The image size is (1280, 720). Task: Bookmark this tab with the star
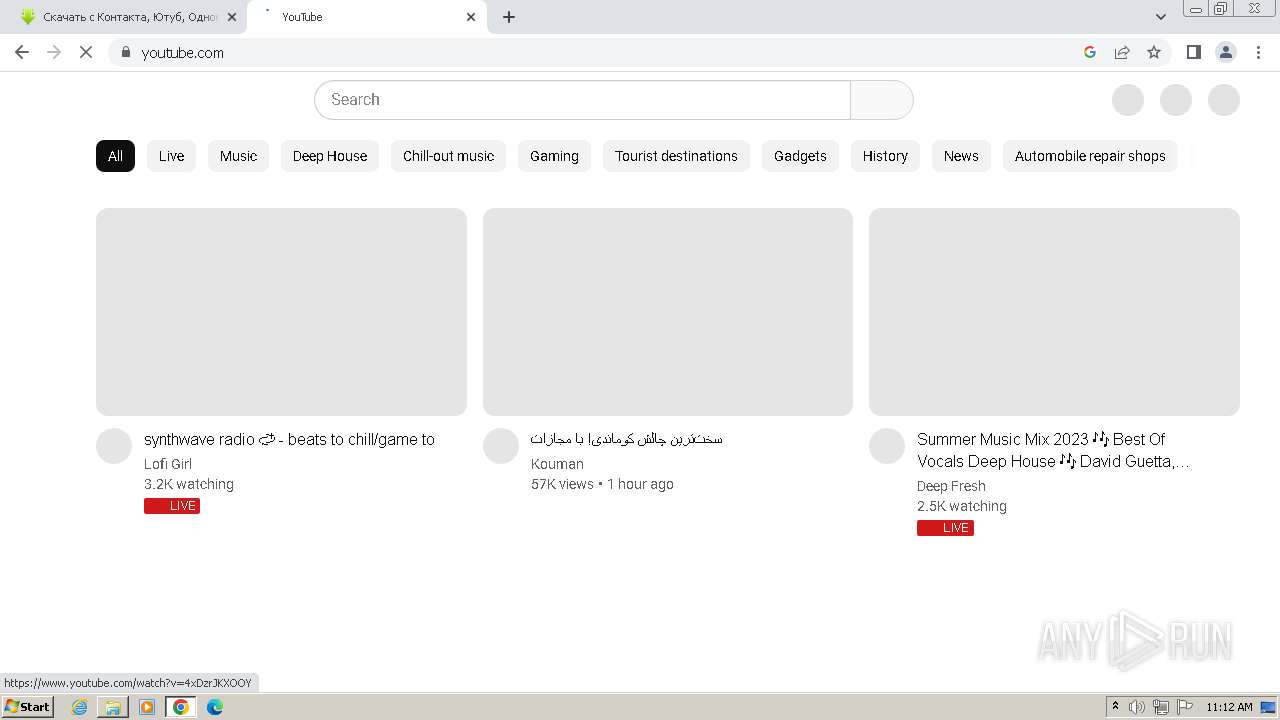point(1154,52)
